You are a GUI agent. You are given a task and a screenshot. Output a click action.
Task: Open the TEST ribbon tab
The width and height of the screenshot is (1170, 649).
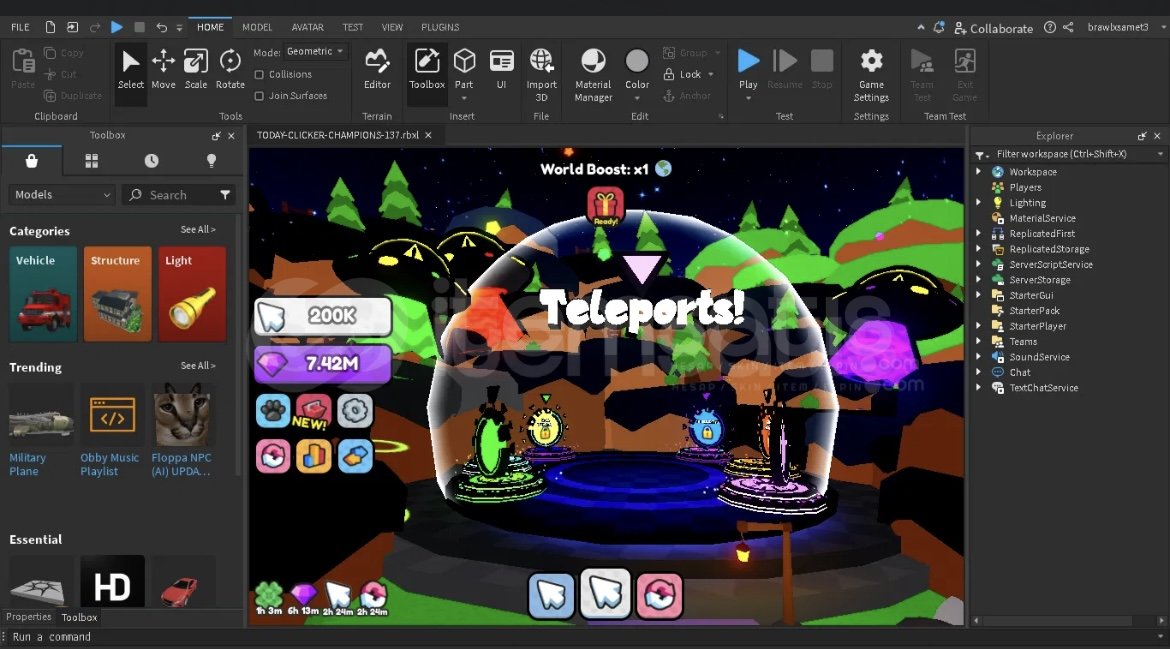pos(352,27)
